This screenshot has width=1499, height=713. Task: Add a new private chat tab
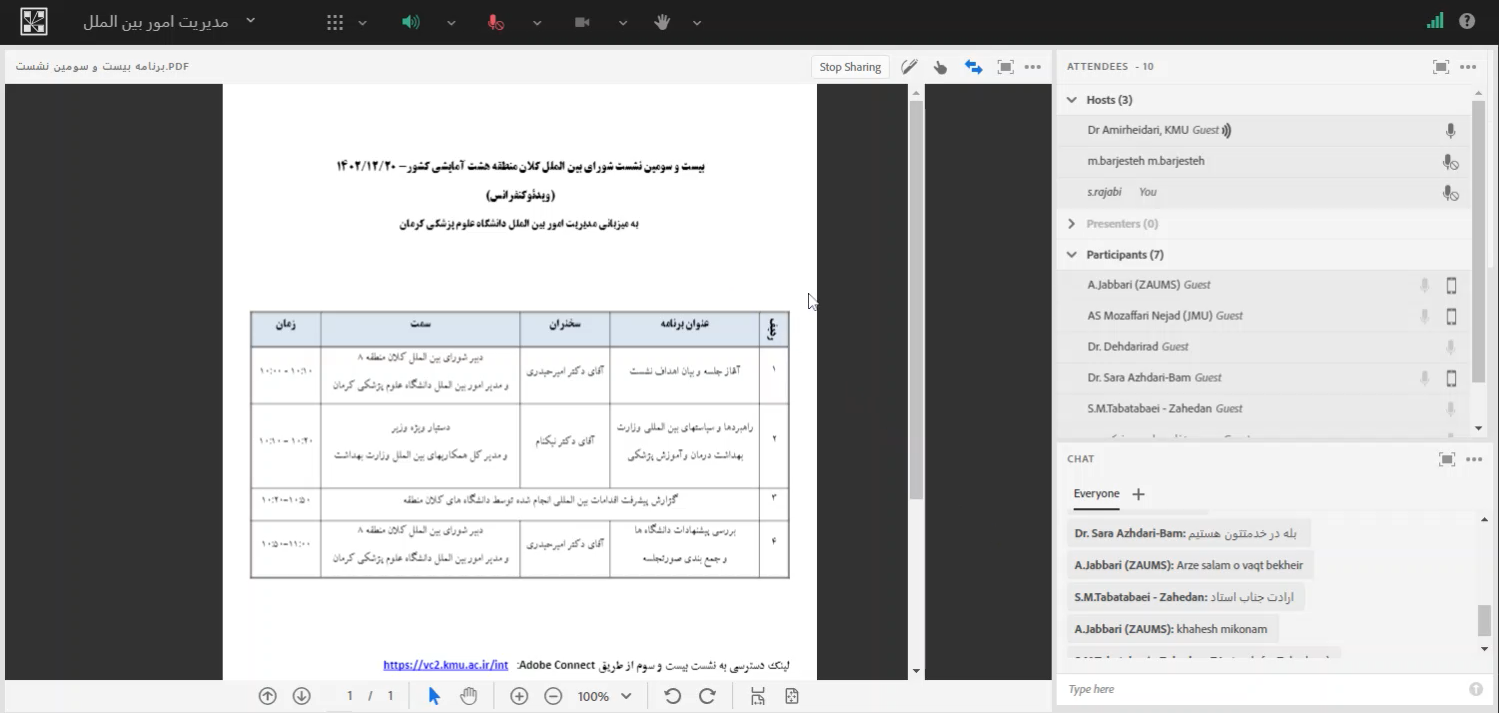pos(1138,494)
